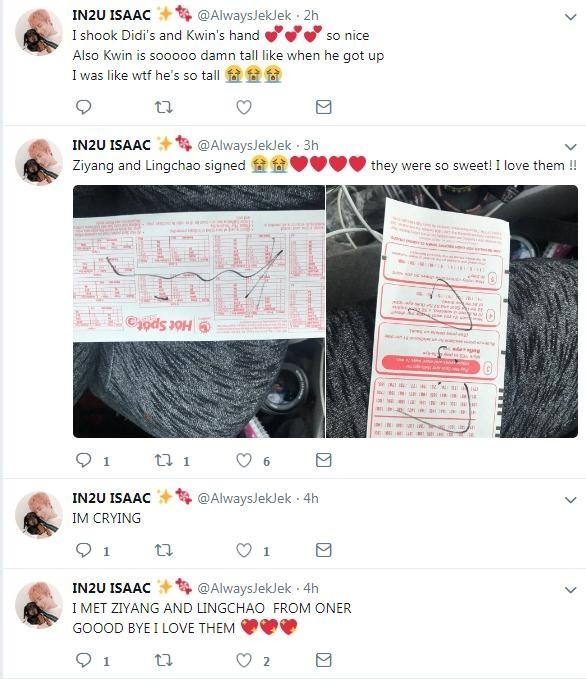Image resolution: width=586 pixels, height=679 pixels.
Task: Retweet the signed tickets tweet
Action: (x=164, y=460)
